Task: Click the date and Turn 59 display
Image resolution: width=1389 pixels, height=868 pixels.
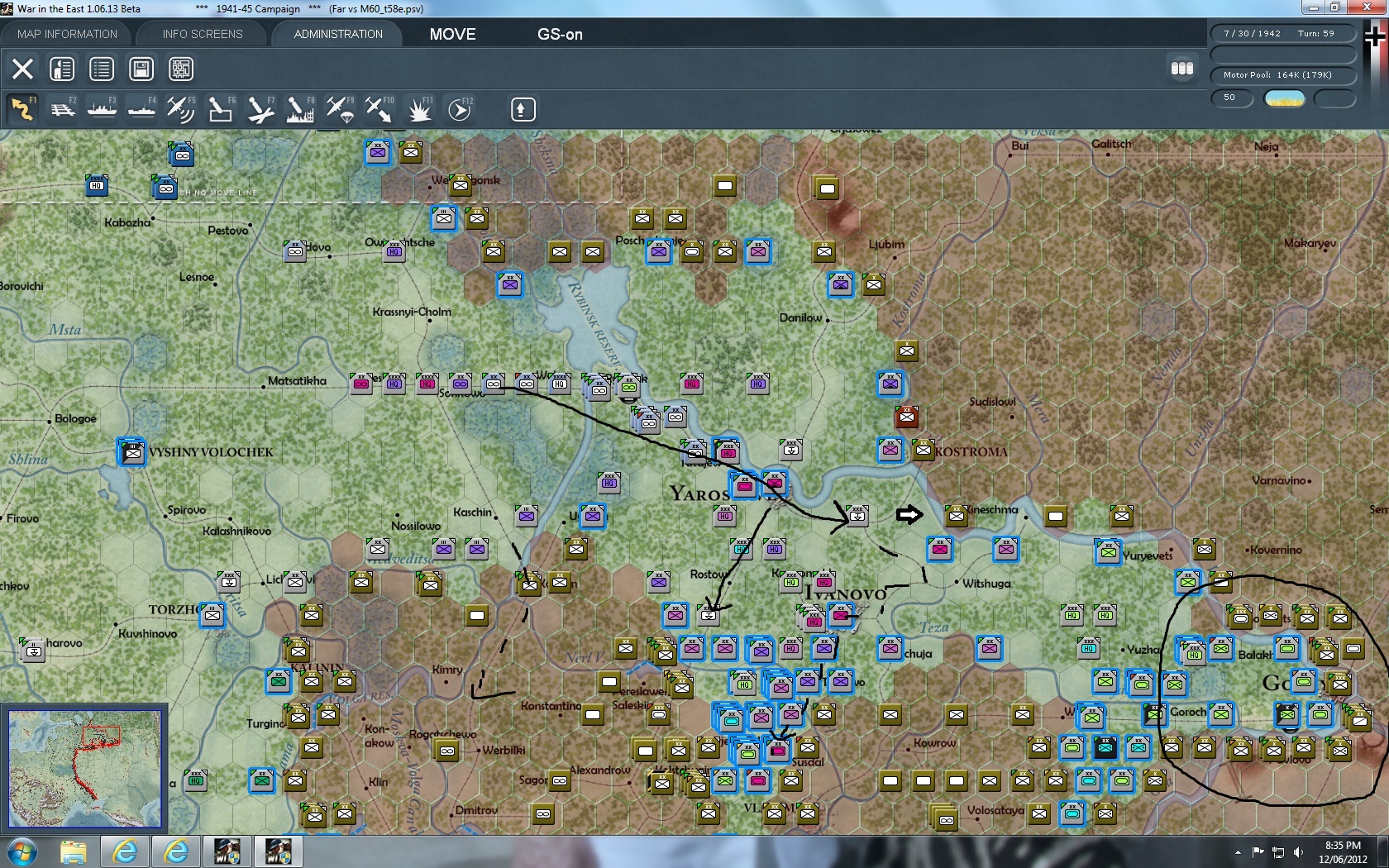Action: tap(1283, 34)
